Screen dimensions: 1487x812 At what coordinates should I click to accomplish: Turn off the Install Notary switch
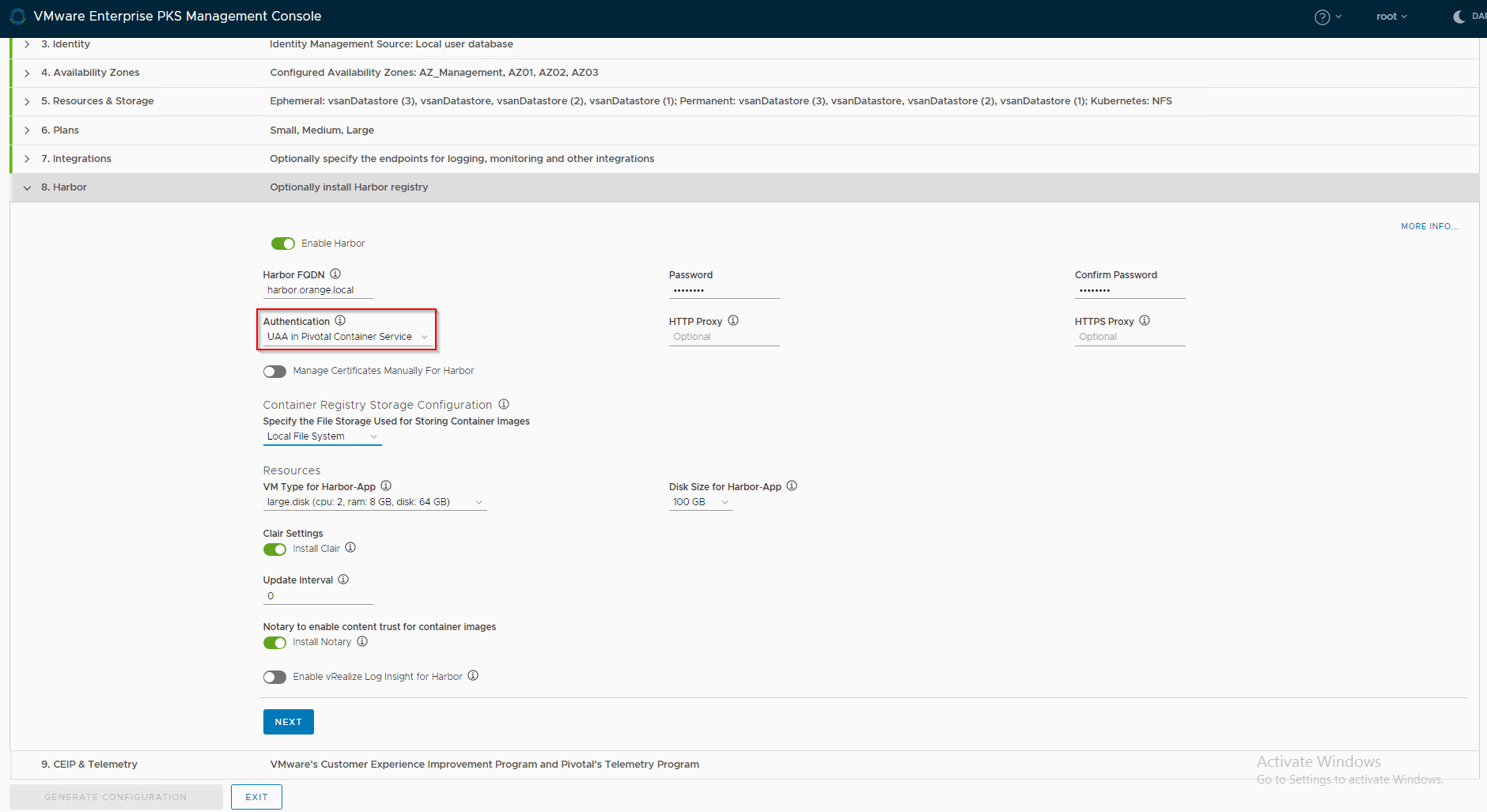click(274, 643)
